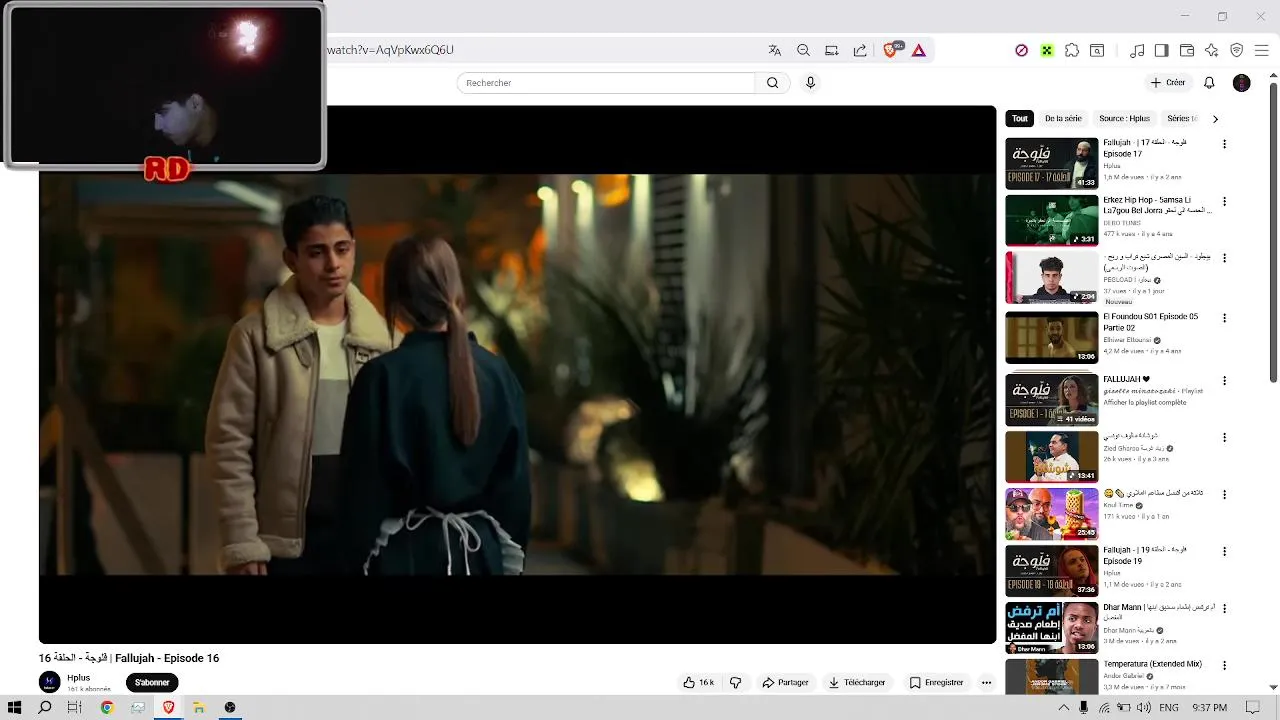Open Erkez Hip Hop Samsa video
This screenshot has width=1280, height=720.
coord(1051,220)
